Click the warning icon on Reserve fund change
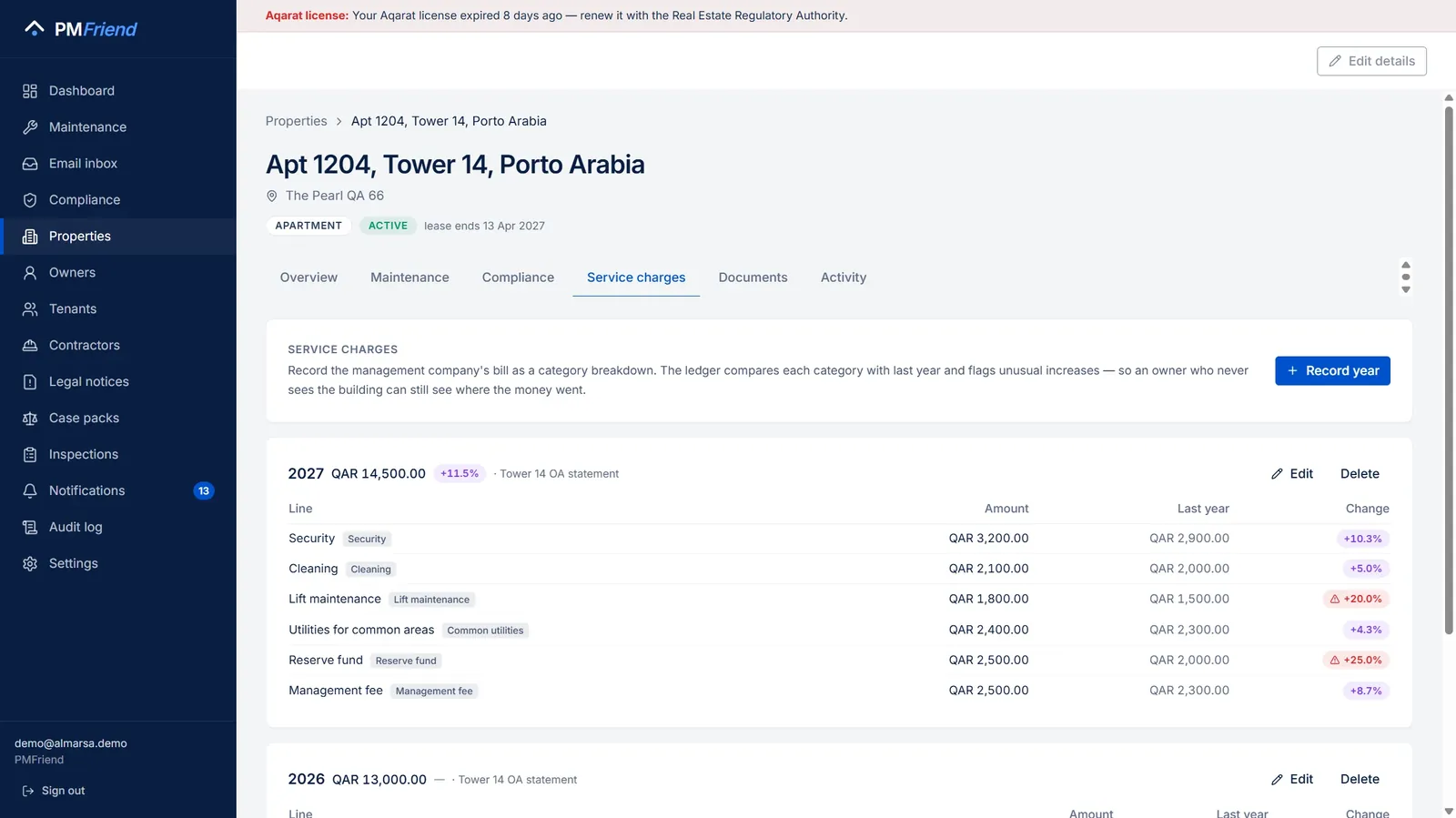The height and width of the screenshot is (818, 1456). [x=1335, y=660]
